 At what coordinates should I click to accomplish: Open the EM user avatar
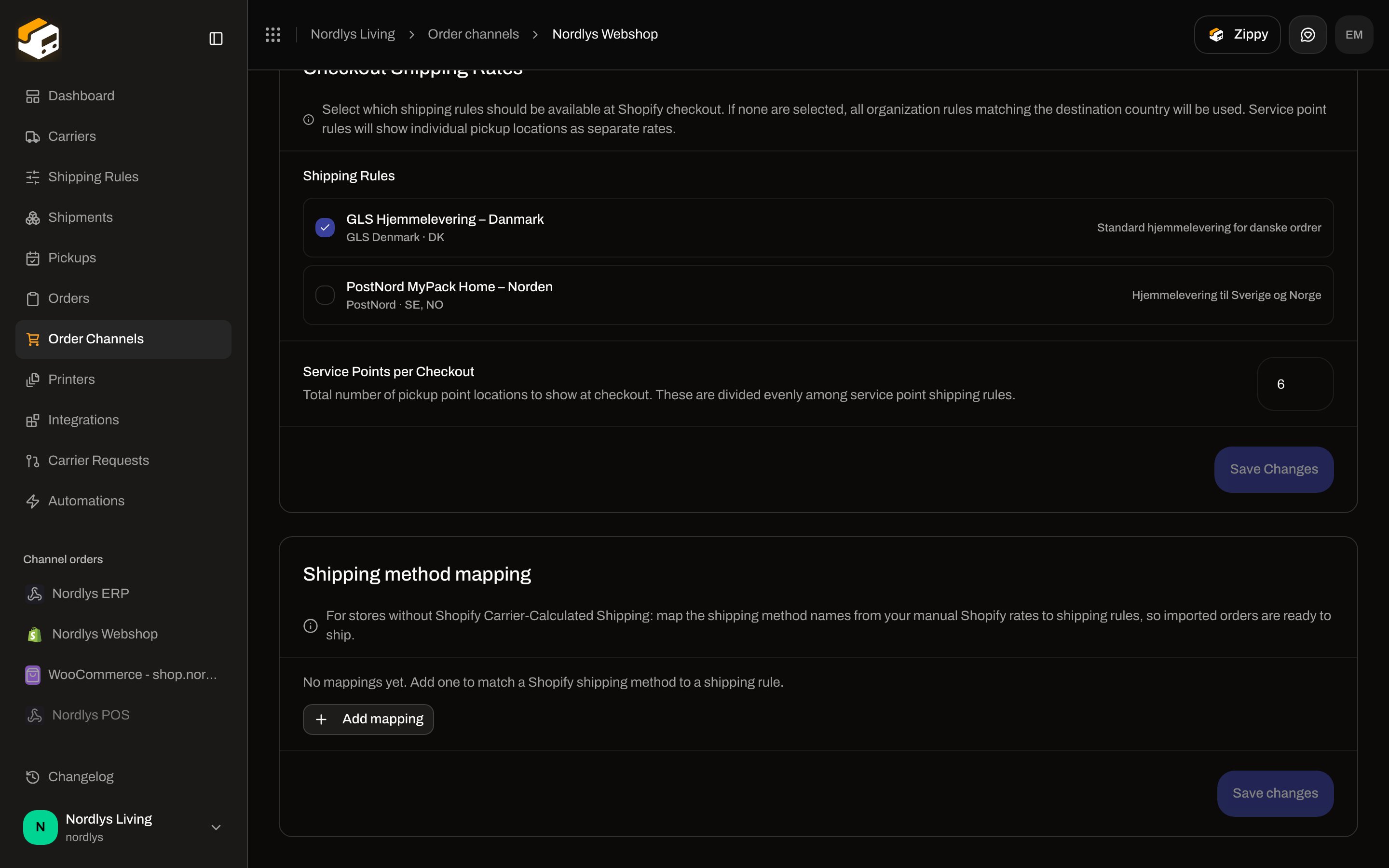(1354, 34)
